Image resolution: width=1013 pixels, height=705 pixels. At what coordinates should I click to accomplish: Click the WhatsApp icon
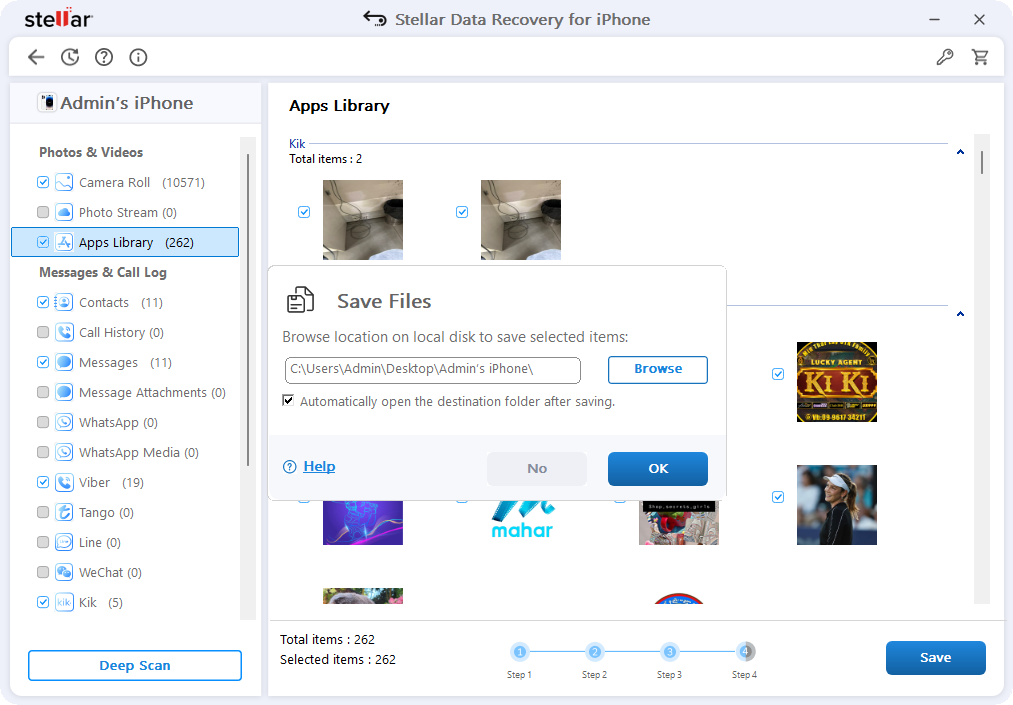point(64,422)
